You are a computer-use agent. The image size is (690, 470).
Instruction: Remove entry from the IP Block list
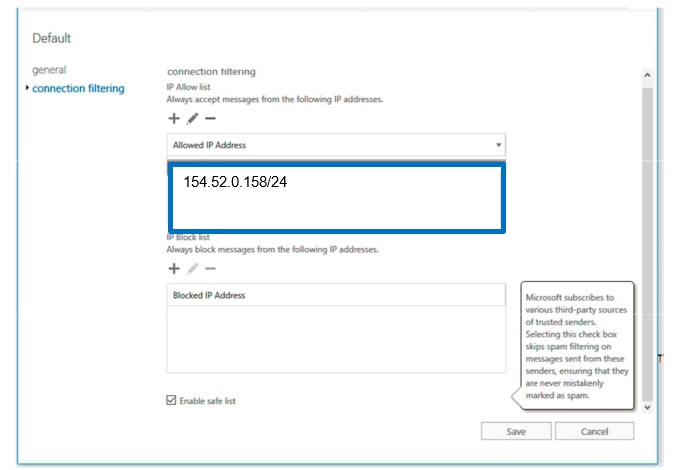pyautogui.click(x=210, y=268)
